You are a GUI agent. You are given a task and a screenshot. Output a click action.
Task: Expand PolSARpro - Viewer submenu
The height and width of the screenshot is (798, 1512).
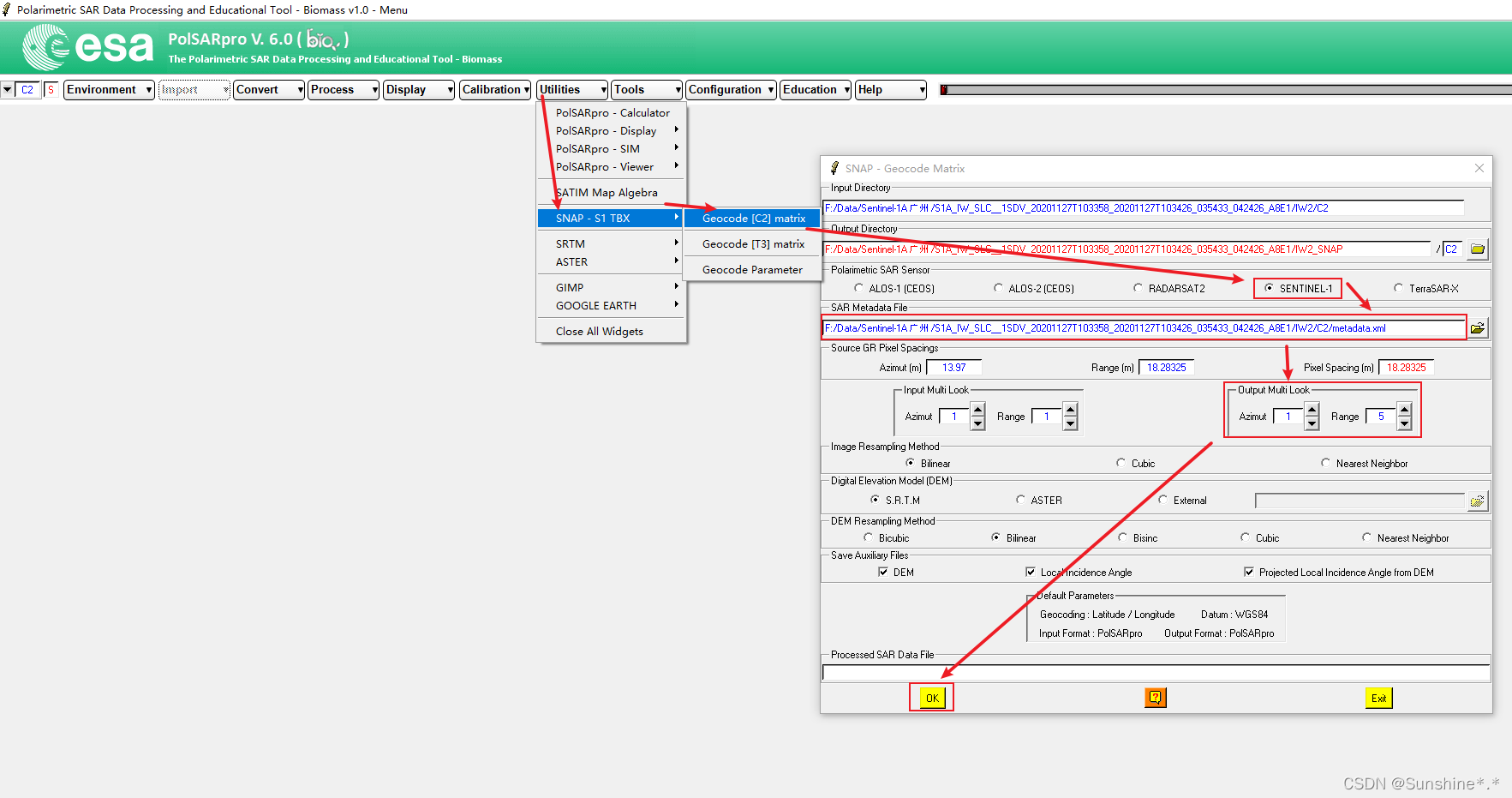point(612,167)
